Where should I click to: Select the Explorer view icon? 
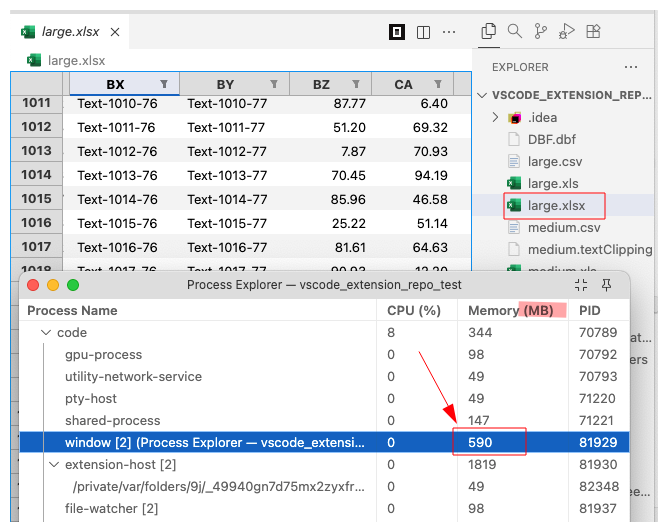click(489, 31)
